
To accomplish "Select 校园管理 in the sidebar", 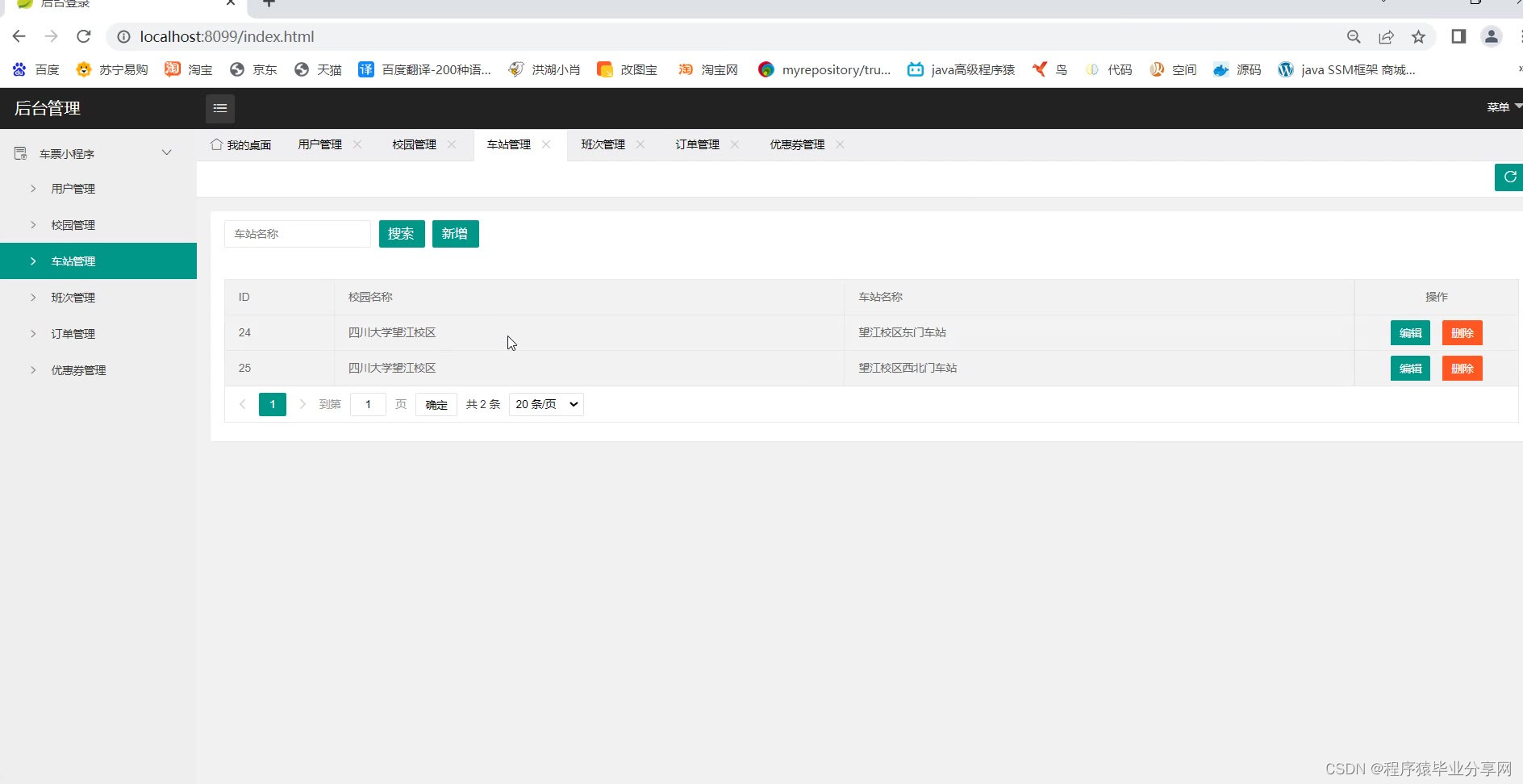I will 98,225.
